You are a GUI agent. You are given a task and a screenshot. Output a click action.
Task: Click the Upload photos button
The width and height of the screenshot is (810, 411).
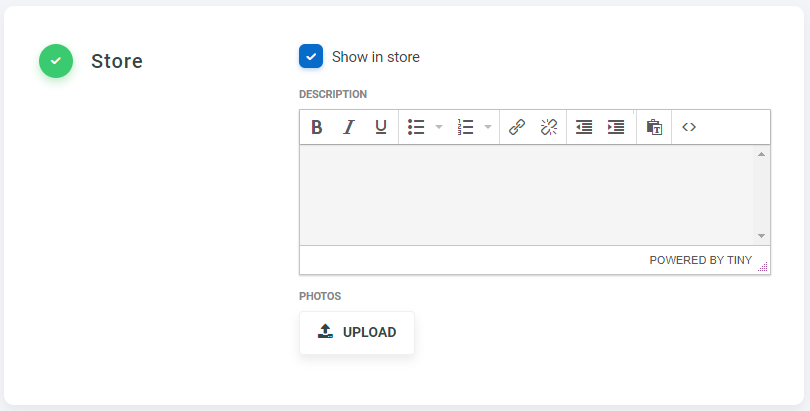tap(357, 332)
